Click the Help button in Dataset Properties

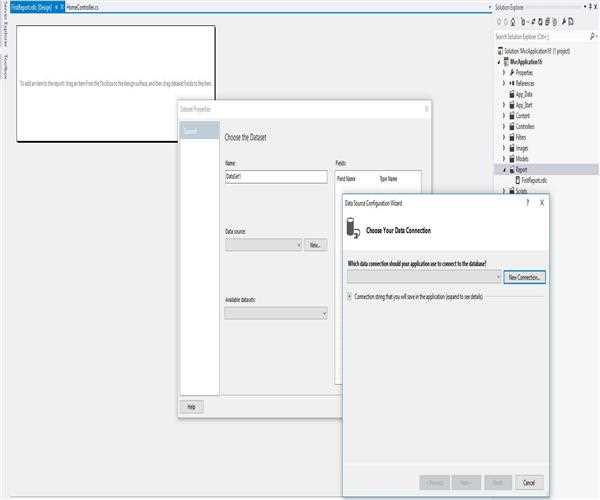[189, 406]
